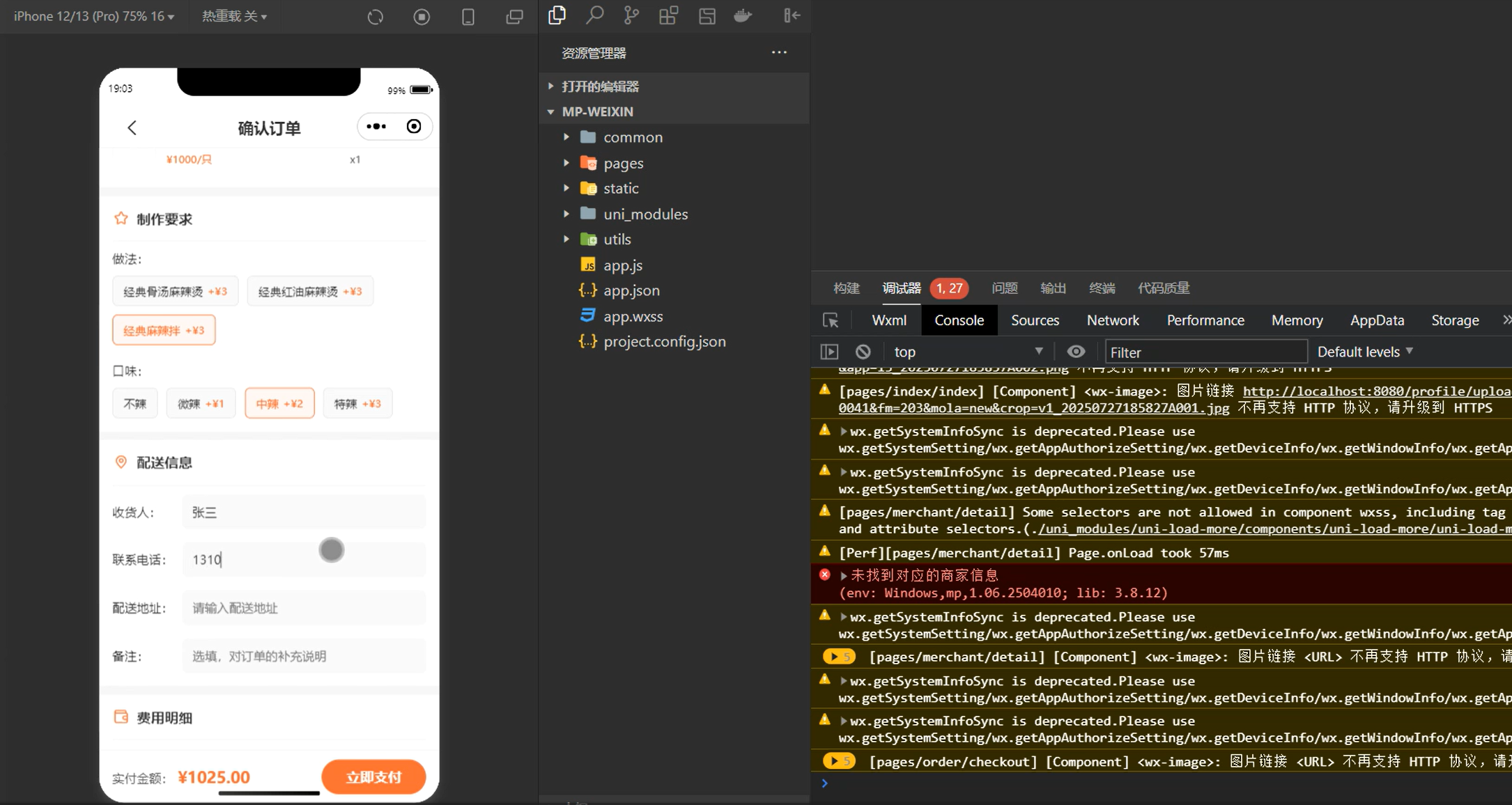Switch to the Network tab

1112,320
